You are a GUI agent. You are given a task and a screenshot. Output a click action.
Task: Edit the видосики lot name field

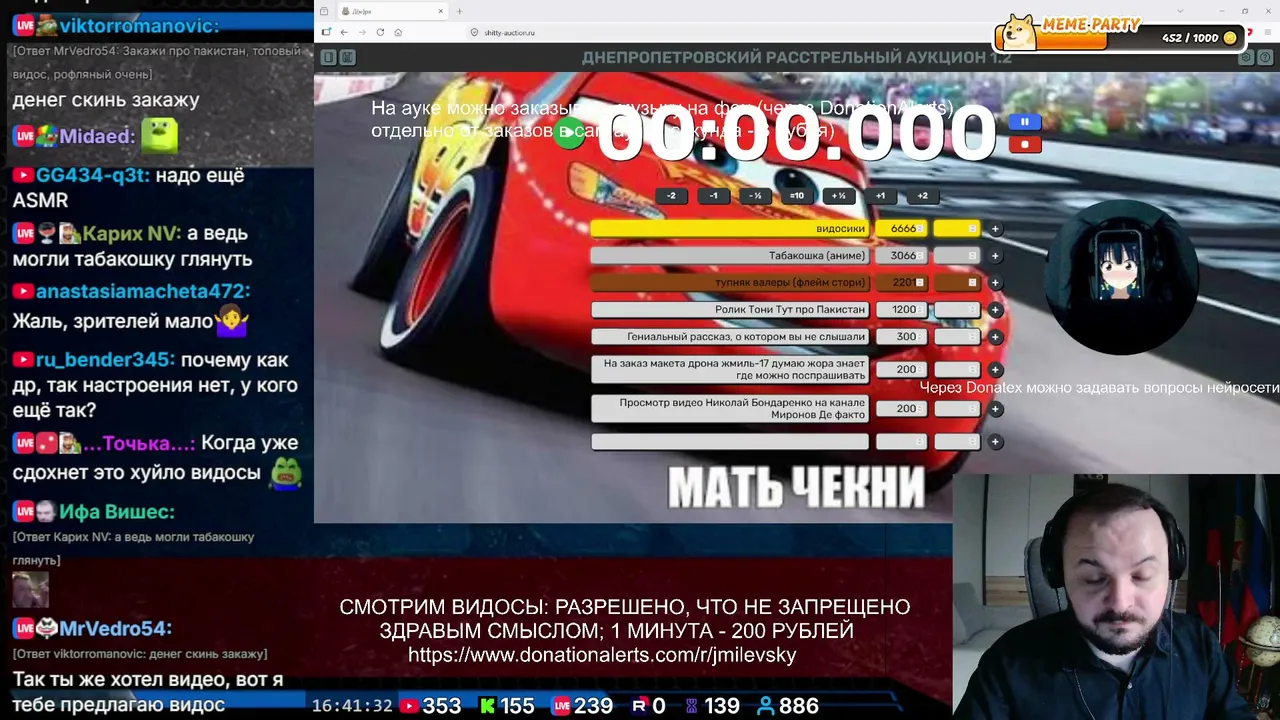click(x=730, y=229)
